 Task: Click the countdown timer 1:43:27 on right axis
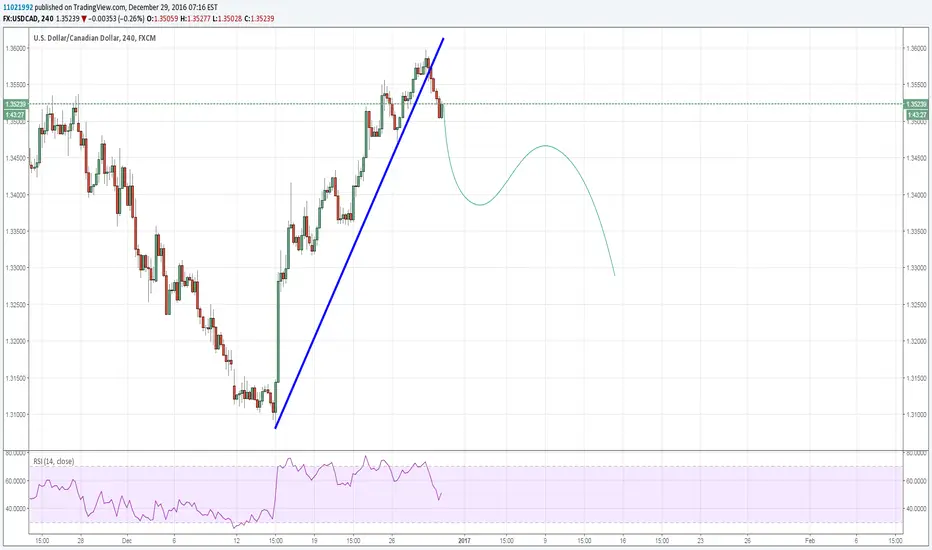[915, 114]
